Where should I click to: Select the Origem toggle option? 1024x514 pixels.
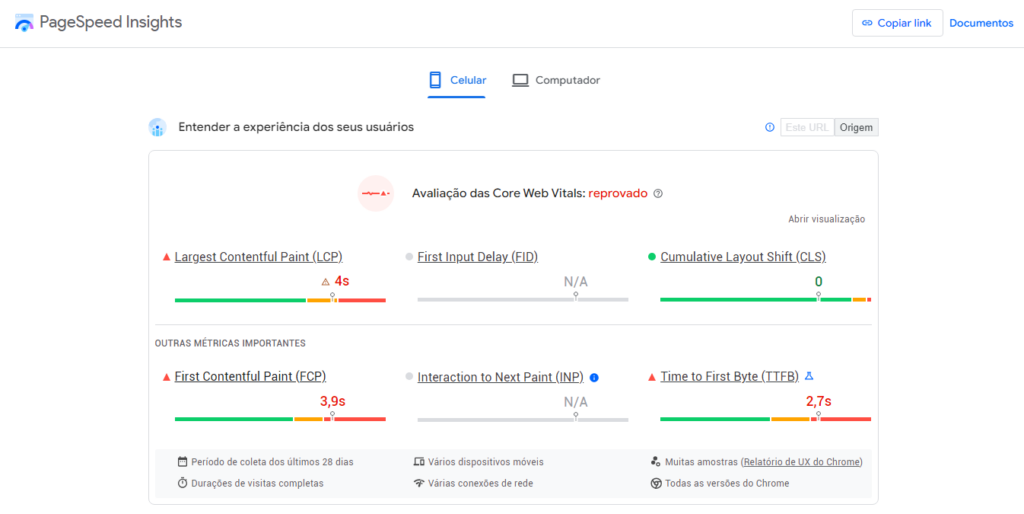coord(856,127)
